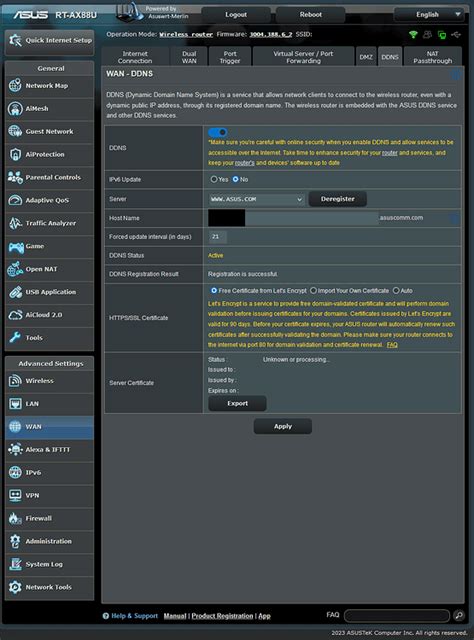Click the USB status icon in header

pyautogui.click(x=456, y=35)
